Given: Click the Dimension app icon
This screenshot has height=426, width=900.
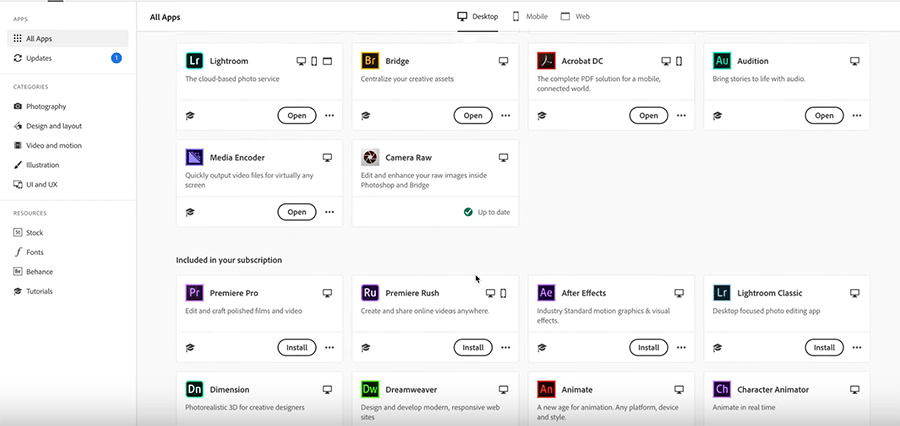Looking at the screenshot, I should (195, 389).
